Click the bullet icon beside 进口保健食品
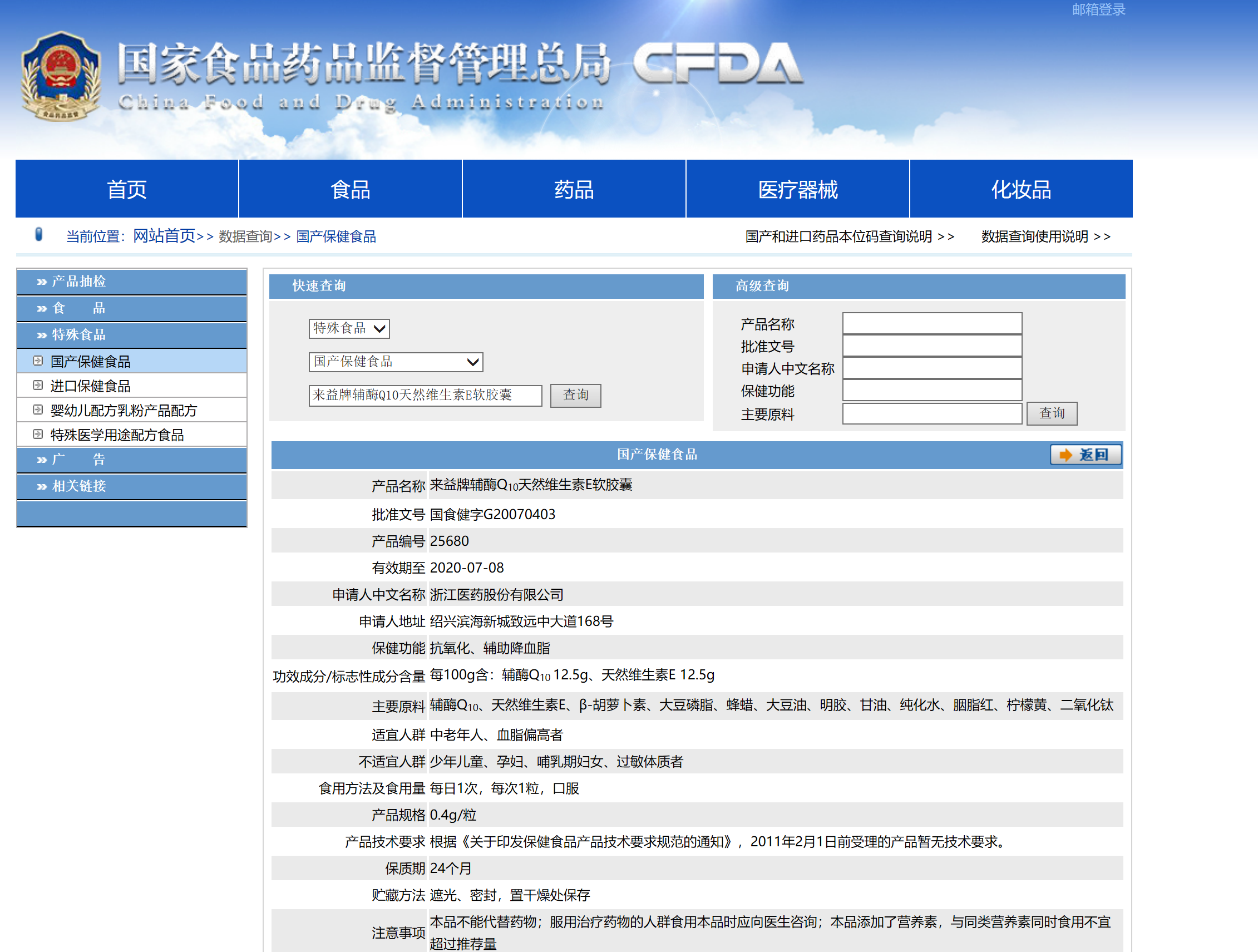This screenshot has width=1258, height=952. point(38,386)
